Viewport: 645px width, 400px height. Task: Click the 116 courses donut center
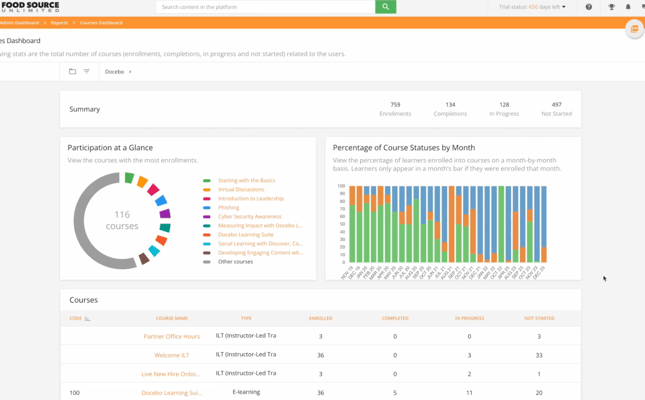pyautogui.click(x=122, y=220)
